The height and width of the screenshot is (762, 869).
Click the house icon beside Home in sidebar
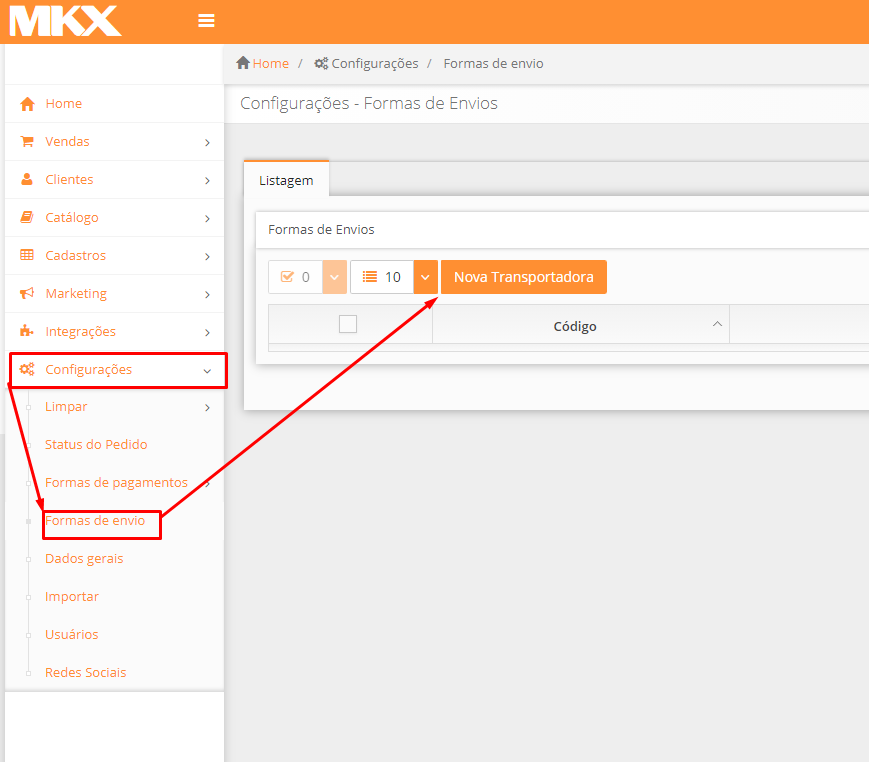28,104
